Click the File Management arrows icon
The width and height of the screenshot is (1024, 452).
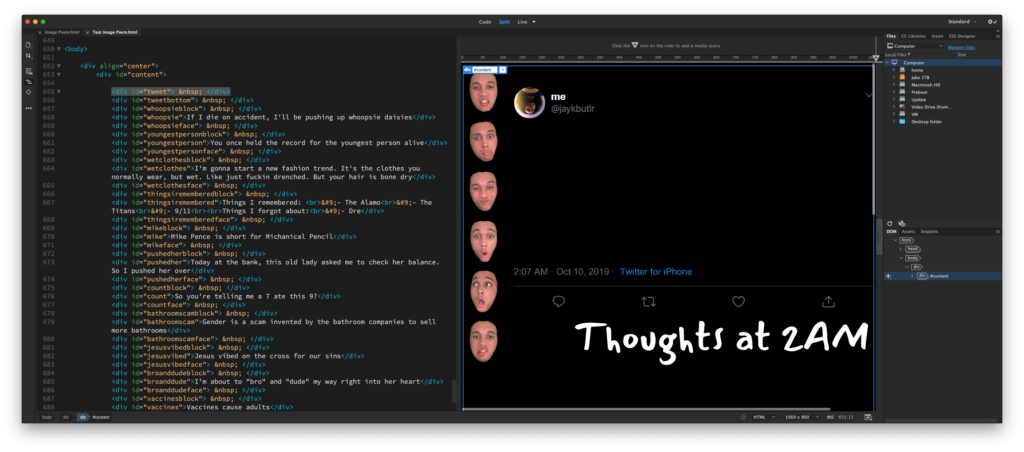click(x=29, y=58)
